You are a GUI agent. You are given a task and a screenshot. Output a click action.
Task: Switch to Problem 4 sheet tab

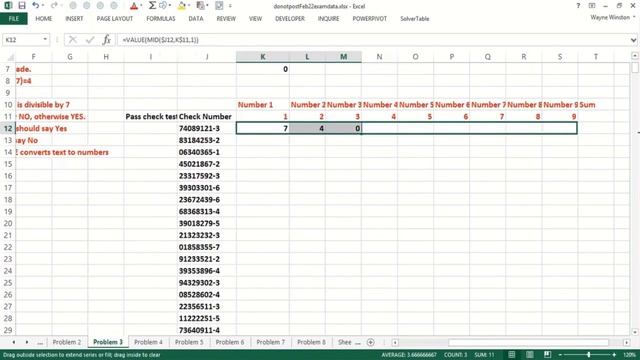pos(148,342)
